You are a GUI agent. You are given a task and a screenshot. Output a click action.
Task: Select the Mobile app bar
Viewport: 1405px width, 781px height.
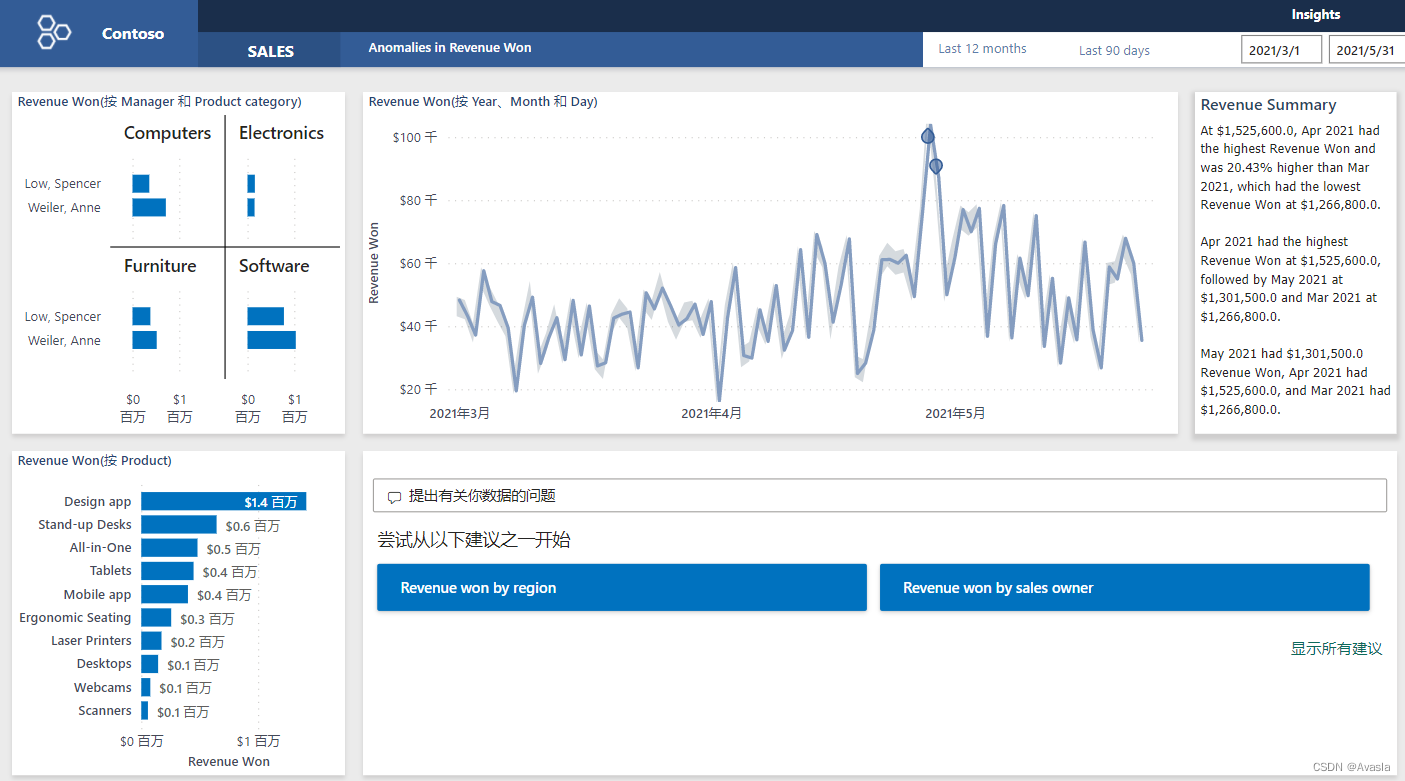[164, 595]
